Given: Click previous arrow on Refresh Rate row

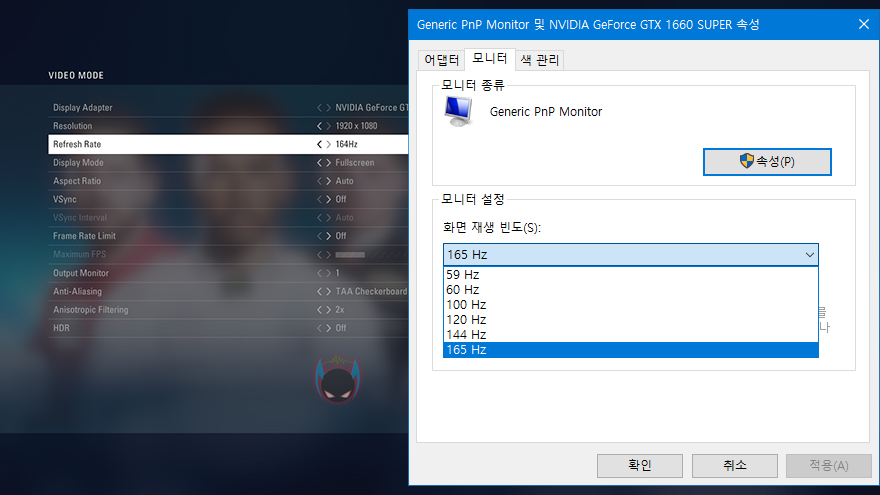Looking at the screenshot, I should (x=319, y=144).
